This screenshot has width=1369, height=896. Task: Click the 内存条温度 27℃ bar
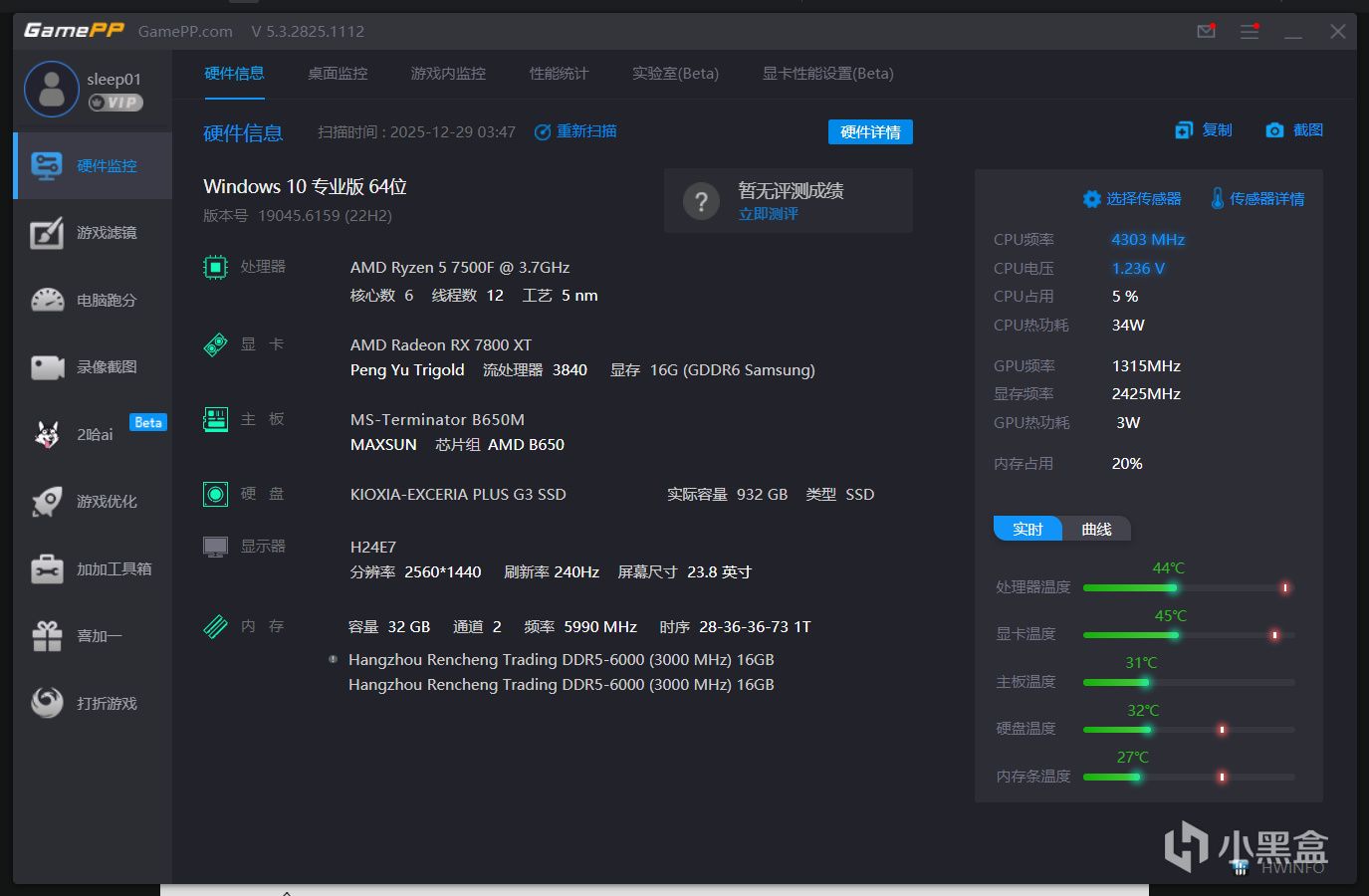(x=1189, y=777)
